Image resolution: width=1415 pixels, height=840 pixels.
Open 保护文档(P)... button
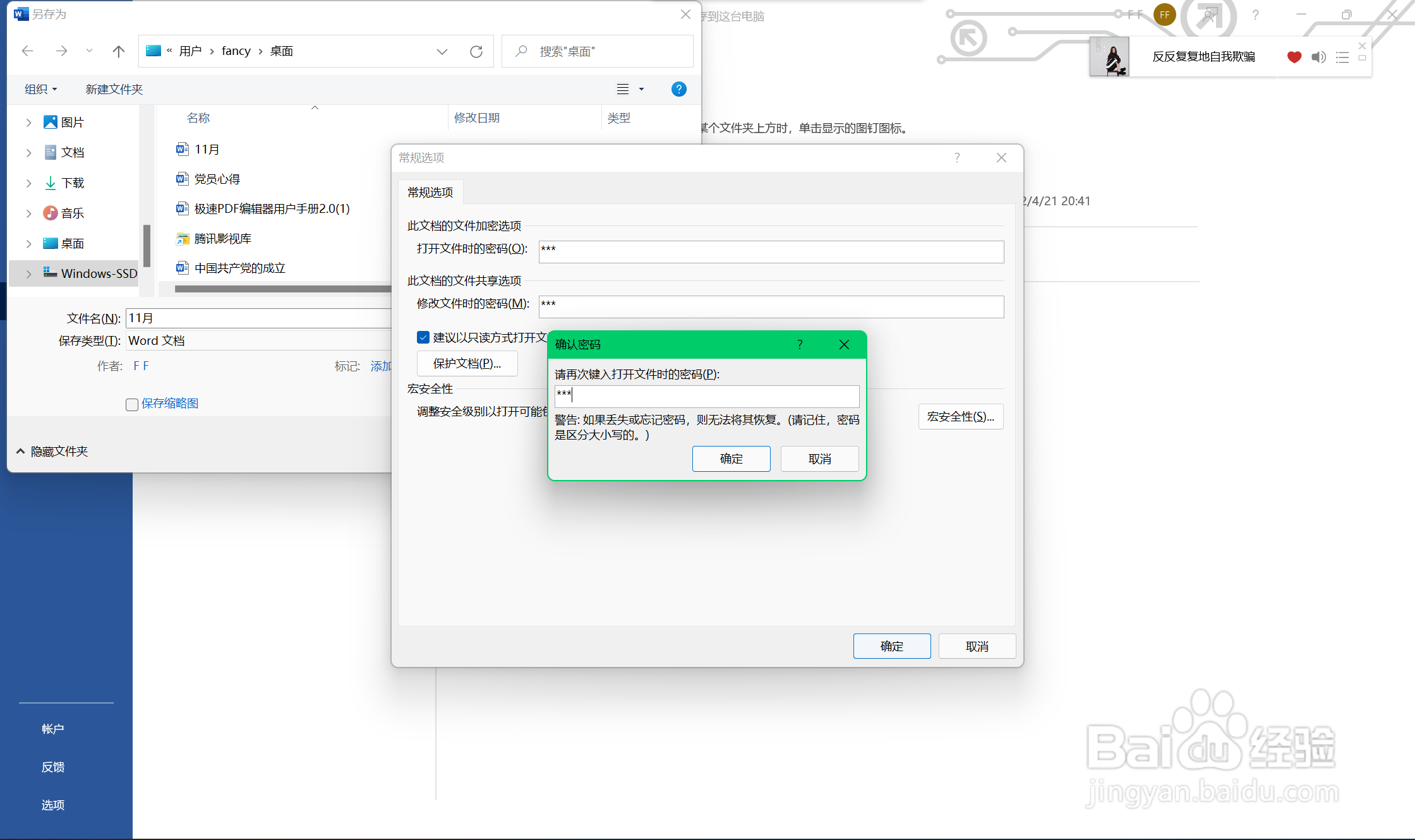click(467, 363)
